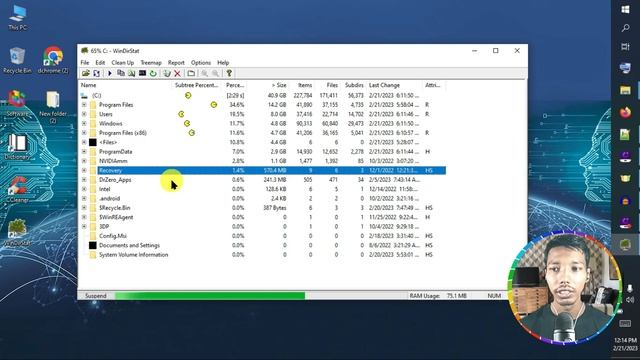Click the Open drive toolbar icon
The height and width of the screenshot is (360, 640).
86,73
